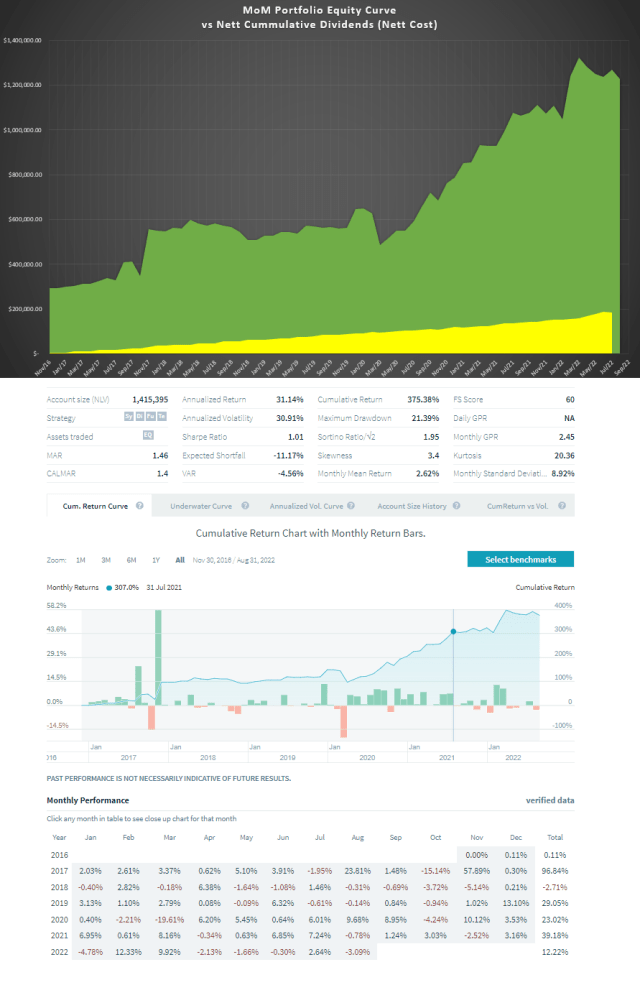Image resolution: width=640 pixels, height=985 pixels.
Task: Click the 'Di' strategy tag icon
Action: point(139,416)
